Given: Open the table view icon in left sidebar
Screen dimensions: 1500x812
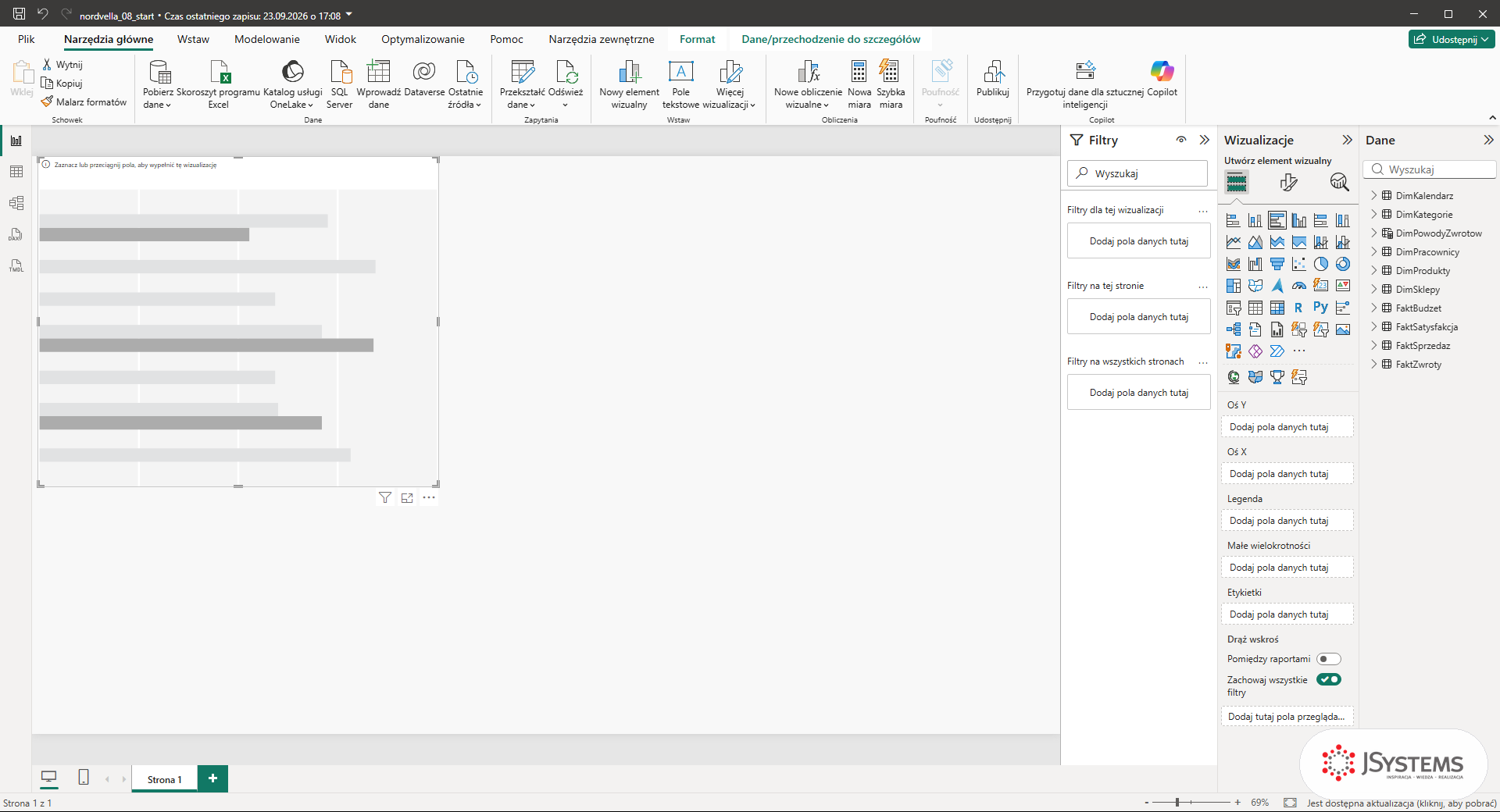Looking at the screenshot, I should (16, 172).
